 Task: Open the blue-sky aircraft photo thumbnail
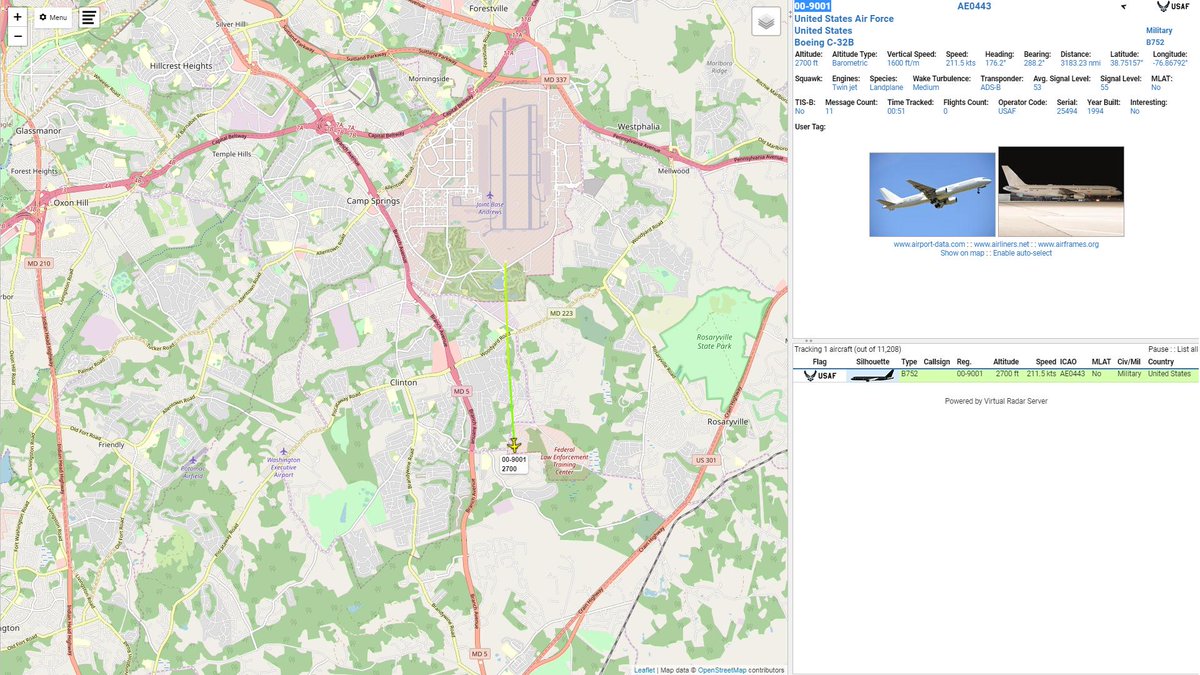[932, 194]
